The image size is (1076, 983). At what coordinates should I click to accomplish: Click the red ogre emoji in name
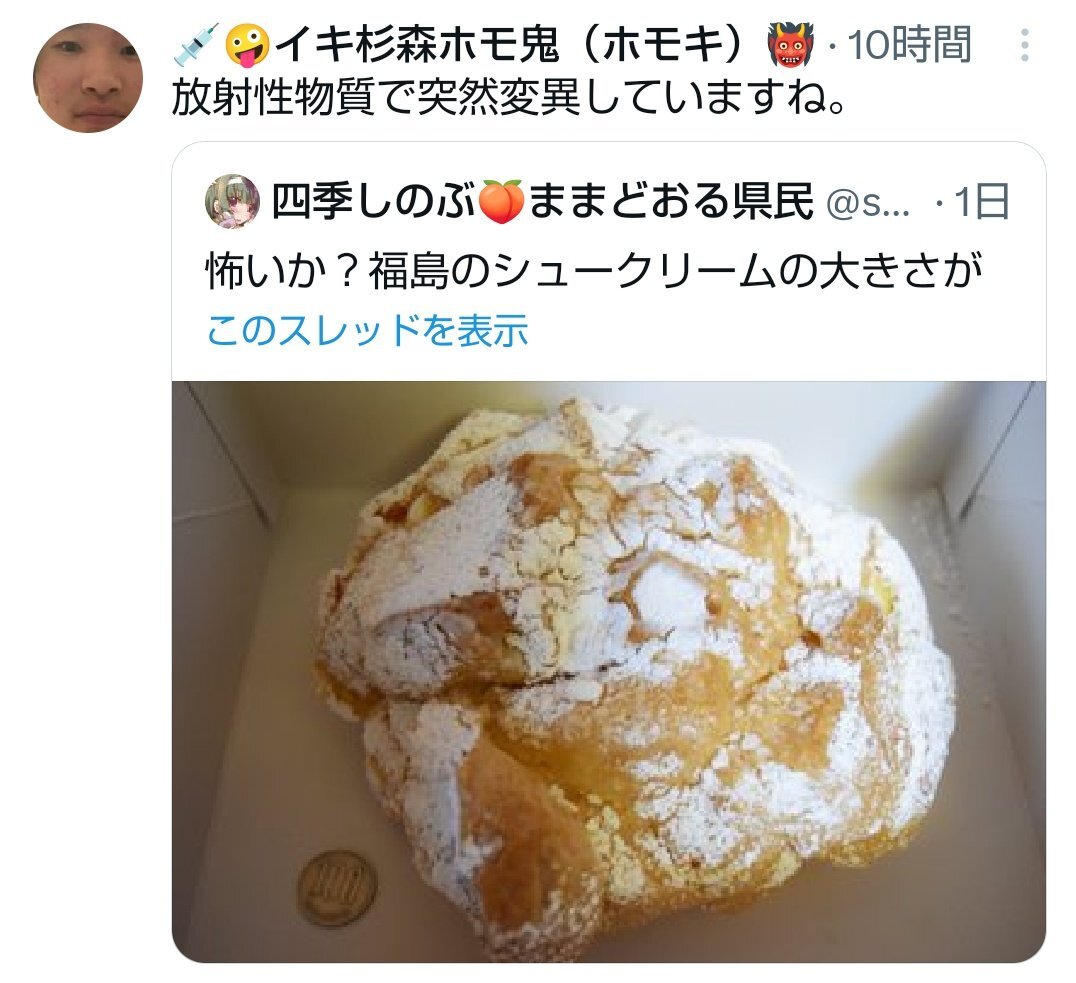tap(791, 45)
